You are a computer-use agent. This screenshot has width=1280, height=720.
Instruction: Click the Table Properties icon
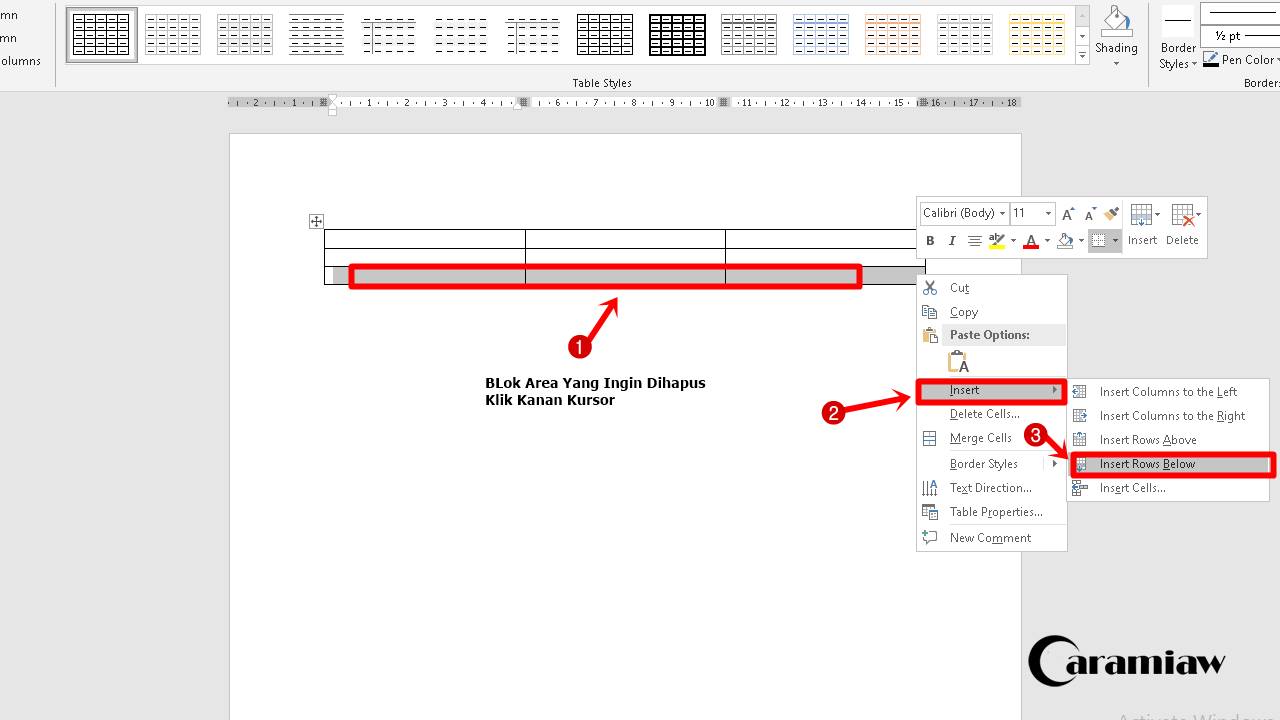pyautogui.click(x=930, y=512)
